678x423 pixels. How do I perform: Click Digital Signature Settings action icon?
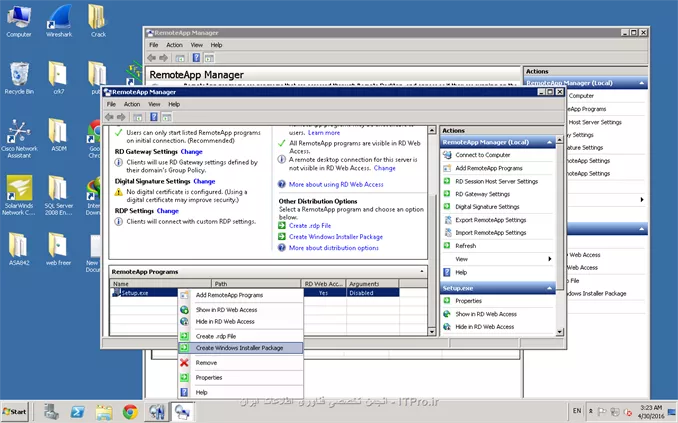coord(448,207)
